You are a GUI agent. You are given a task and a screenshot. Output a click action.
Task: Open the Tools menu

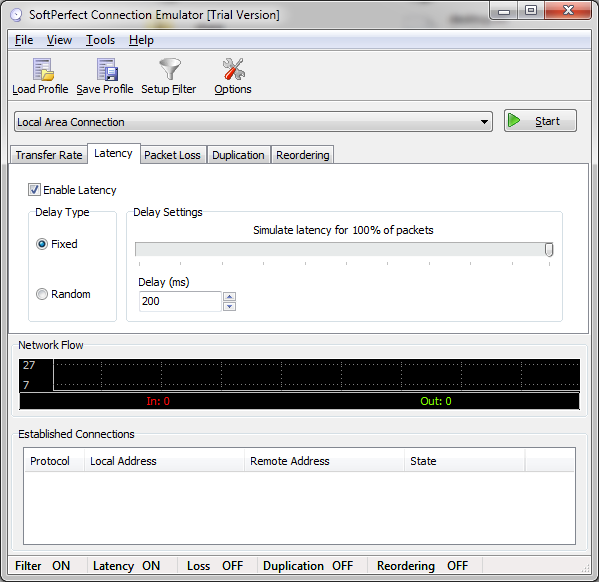[100, 40]
